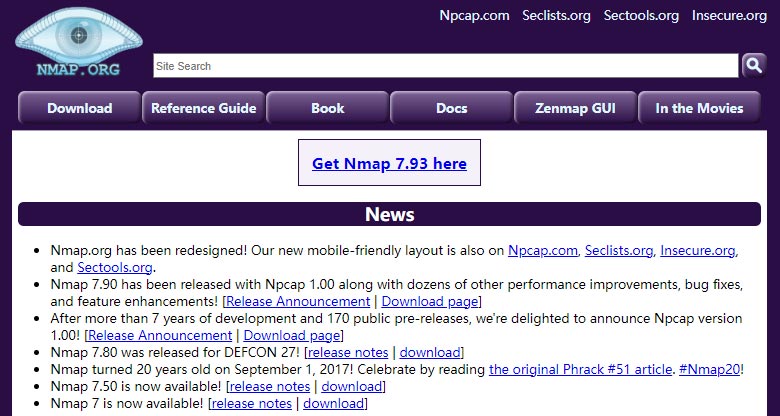Screen dimensions: 780x416
Task: Open release notes for Nmap 7
Action: (252, 403)
